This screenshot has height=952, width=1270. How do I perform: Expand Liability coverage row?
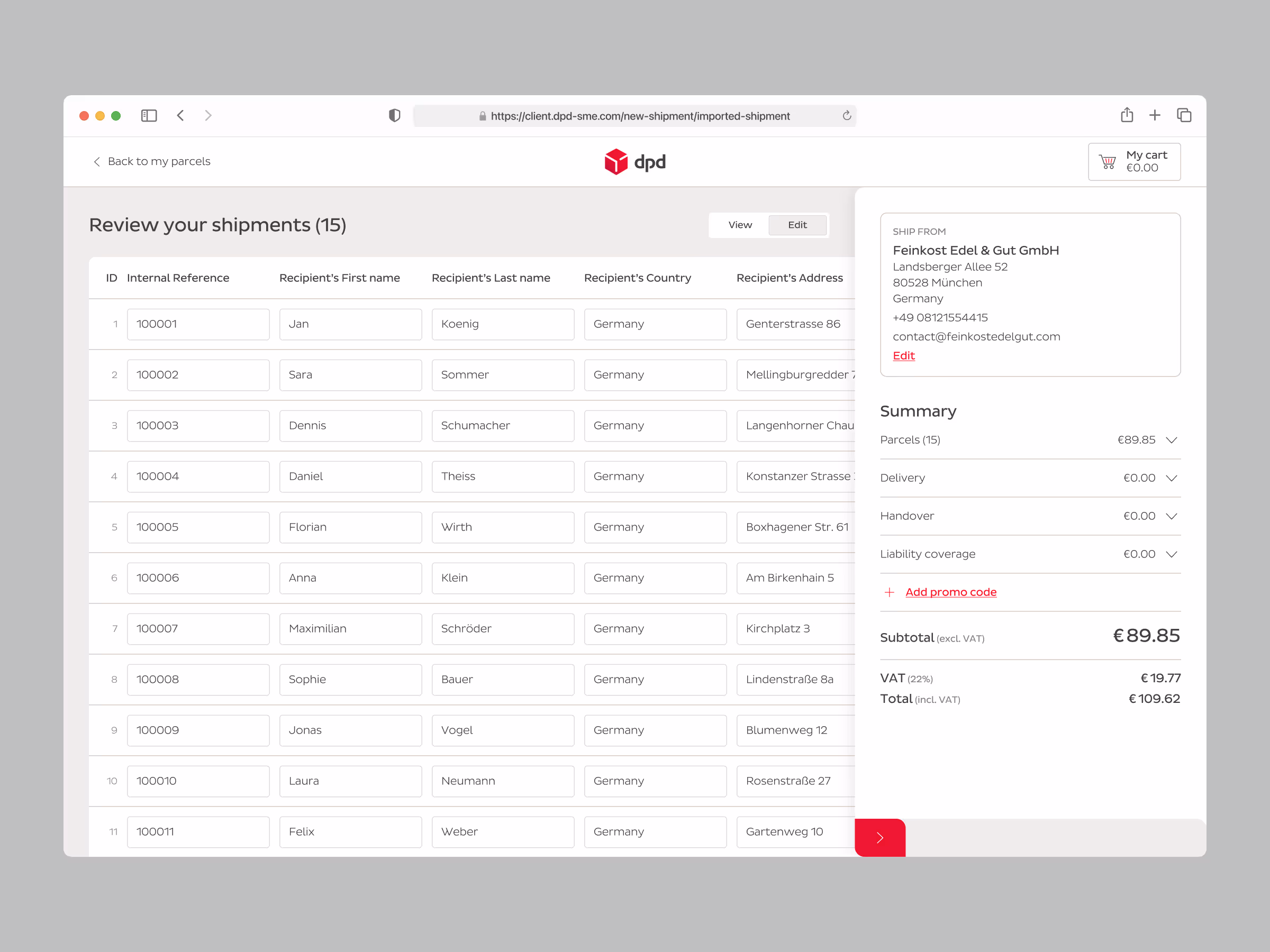pyautogui.click(x=1171, y=554)
